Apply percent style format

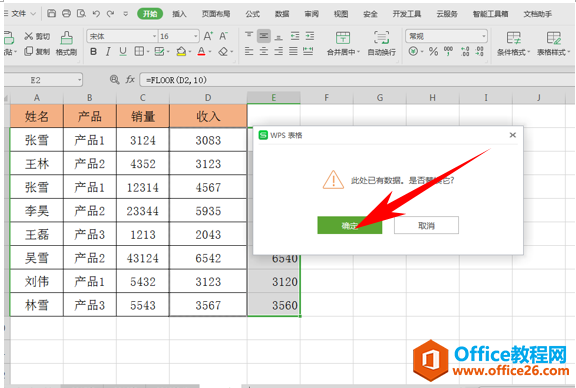[433, 51]
